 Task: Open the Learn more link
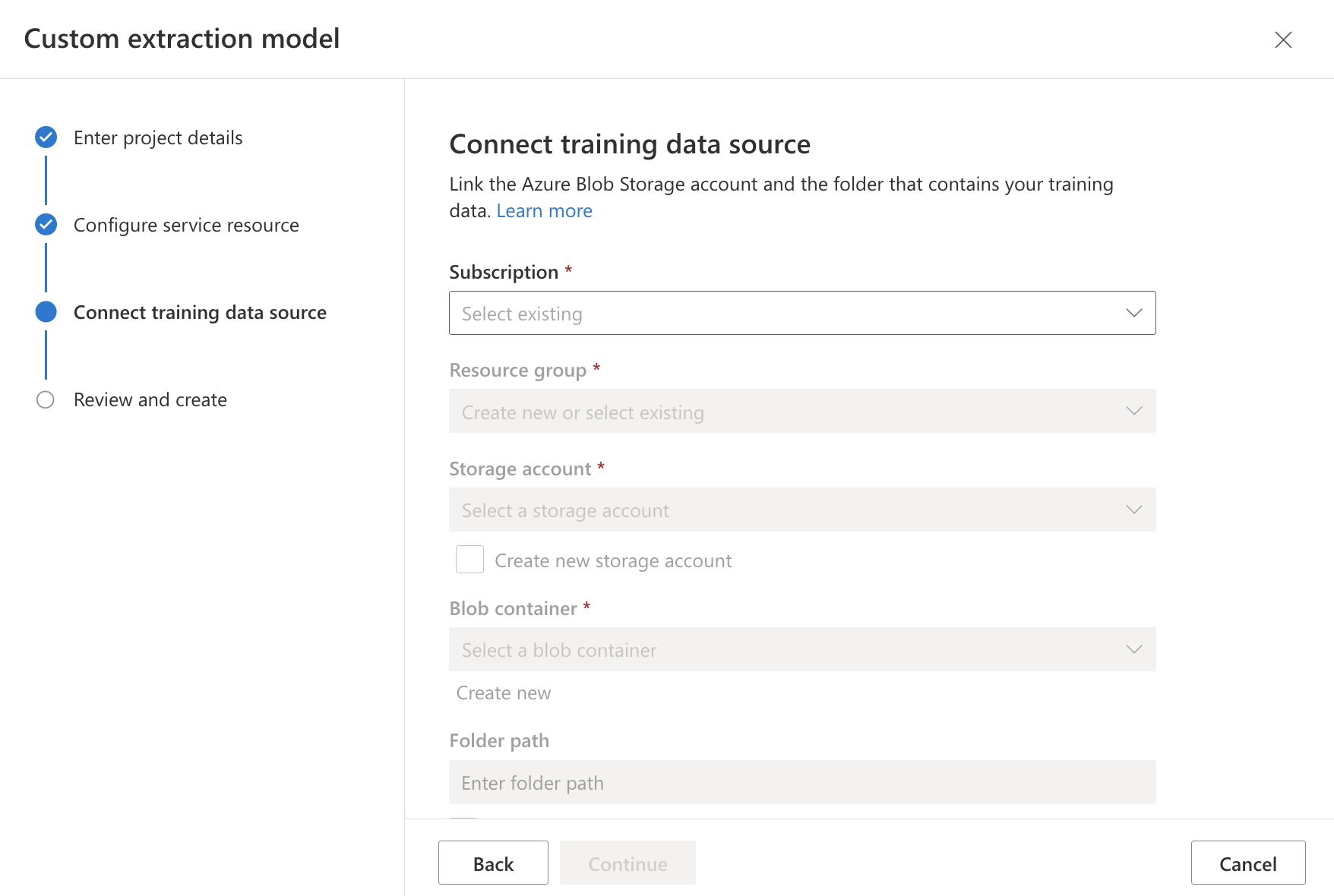(544, 211)
